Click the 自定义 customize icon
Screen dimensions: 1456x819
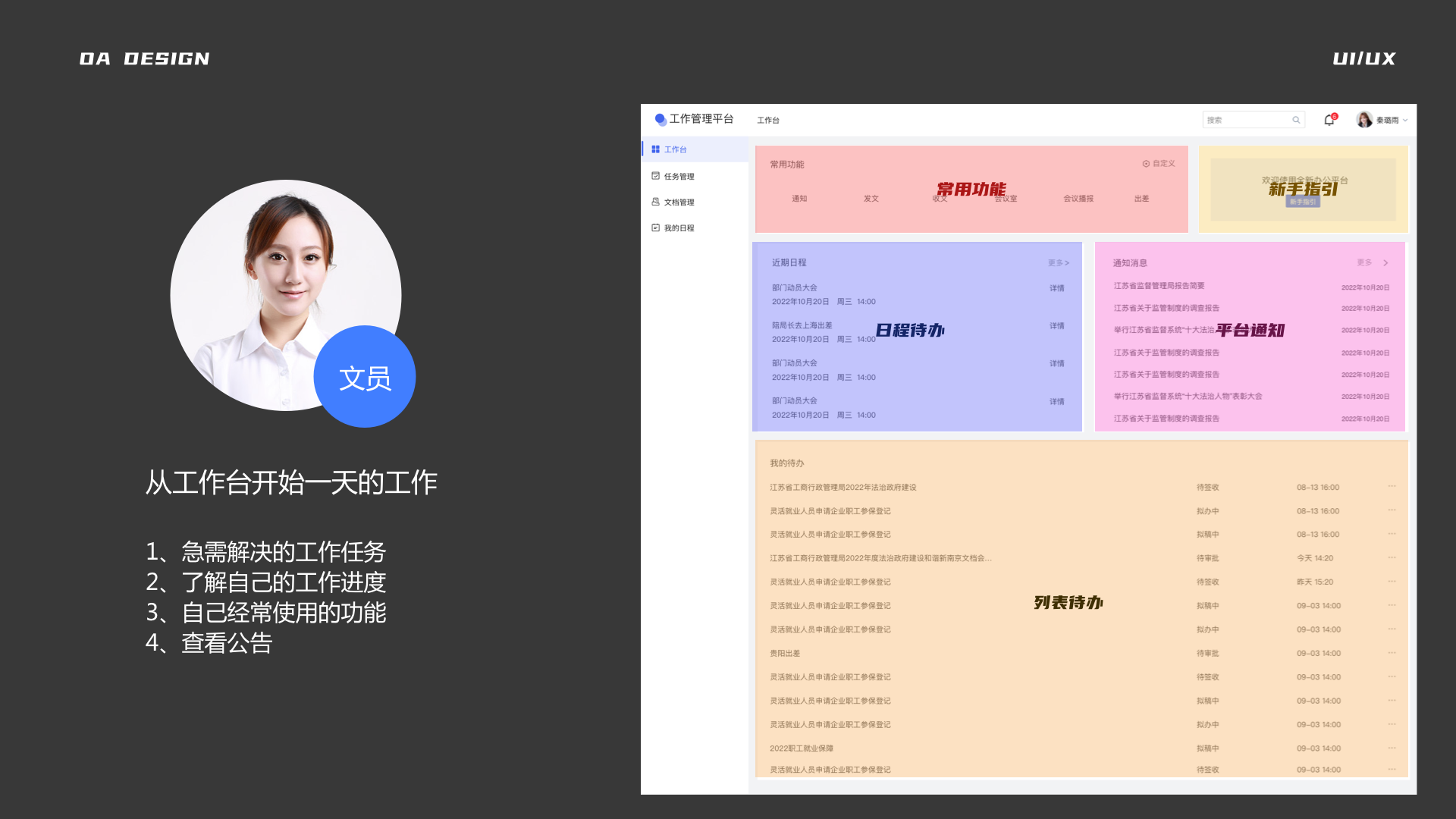(x=1146, y=164)
